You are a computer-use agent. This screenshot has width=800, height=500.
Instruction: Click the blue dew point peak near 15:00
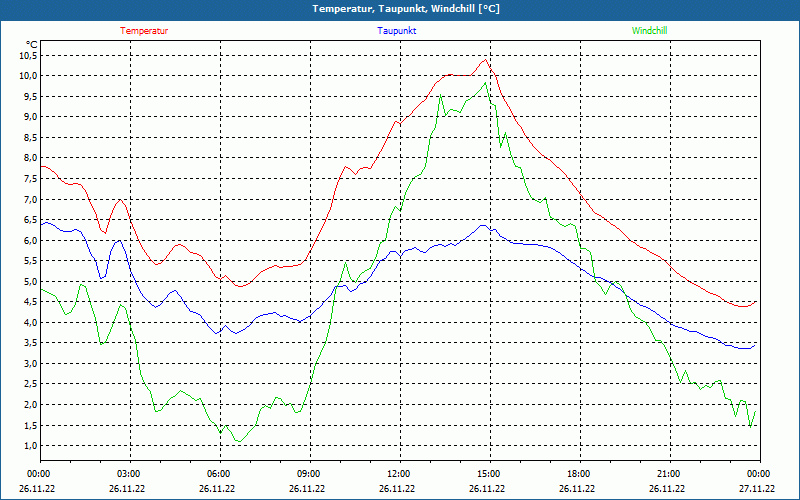tap(483, 225)
